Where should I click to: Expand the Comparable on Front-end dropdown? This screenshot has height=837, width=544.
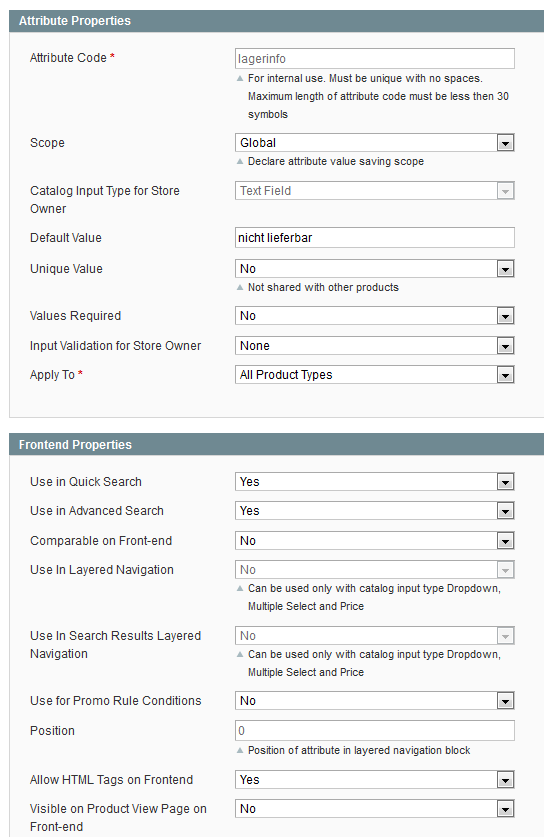pos(374,541)
